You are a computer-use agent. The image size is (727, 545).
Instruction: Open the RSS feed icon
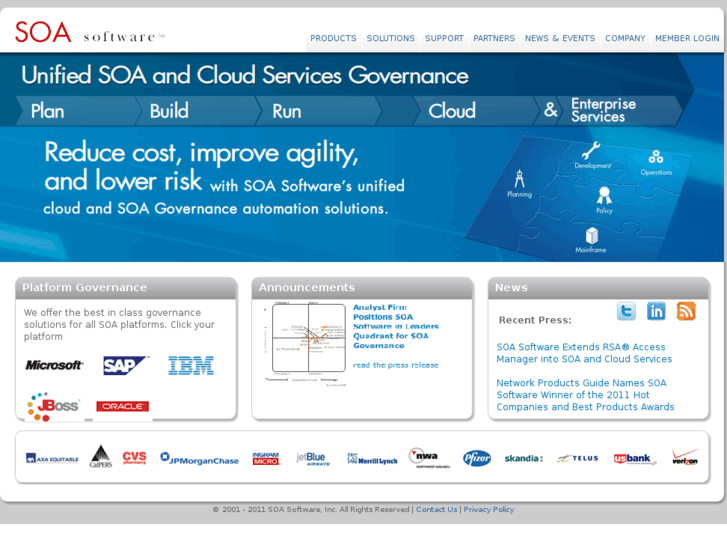pos(686,311)
